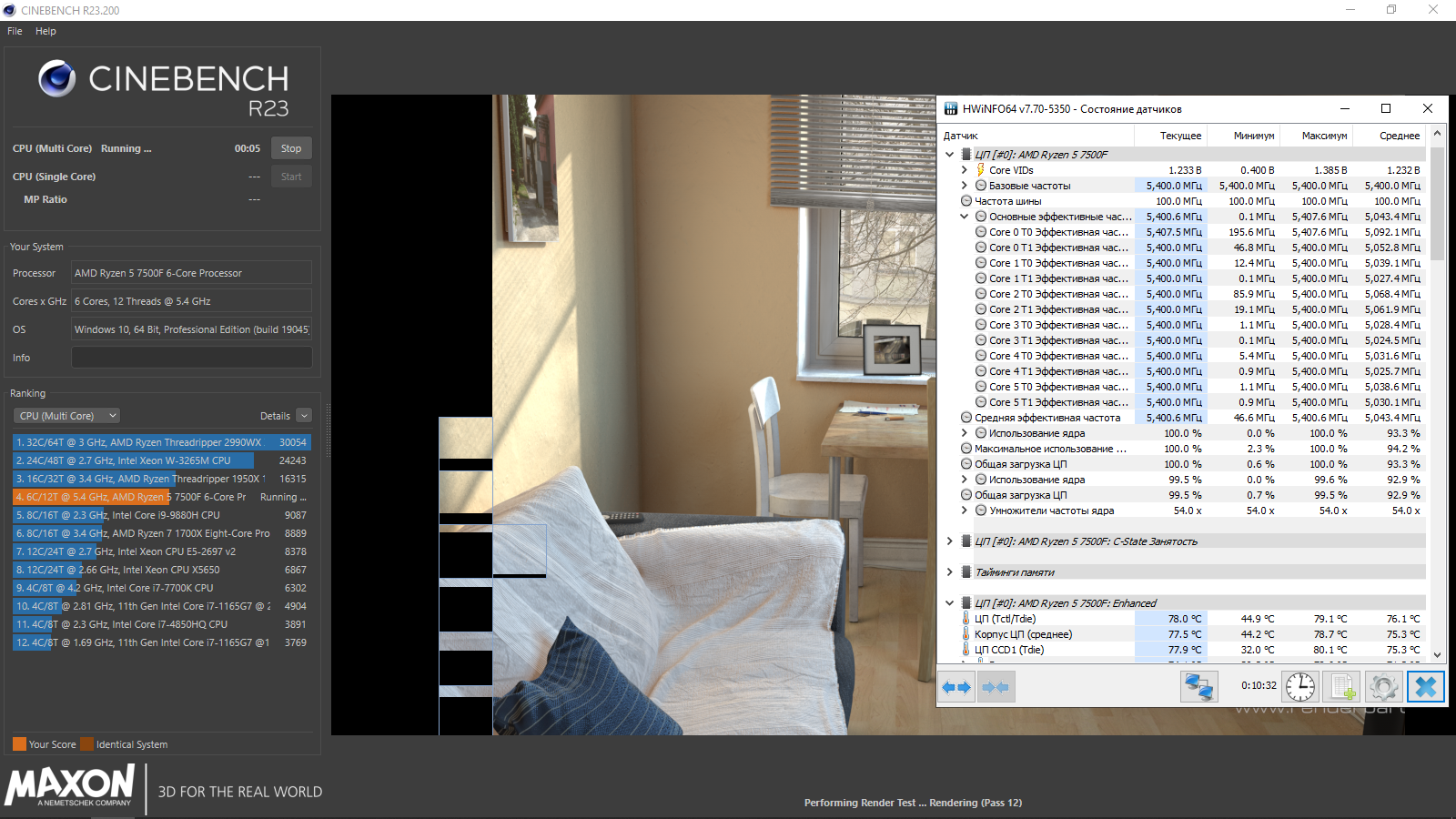Select ranking row Threadripper 2990WX 30054

[161, 442]
